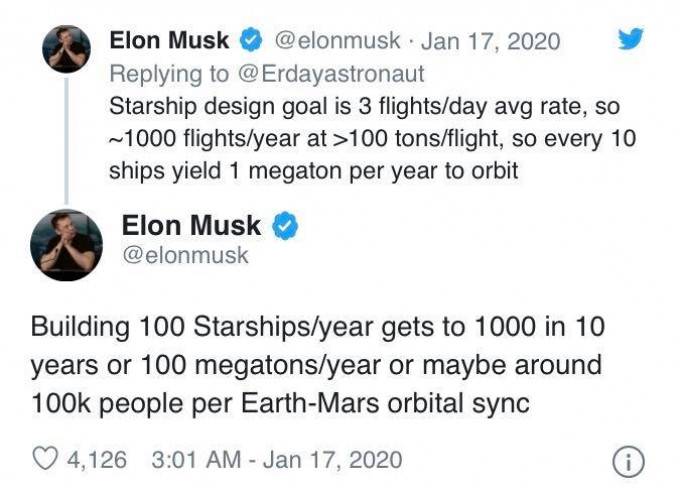This screenshot has width=680, height=488.
Task: Click the large Elon Musk display name
Action: (x=191, y=226)
